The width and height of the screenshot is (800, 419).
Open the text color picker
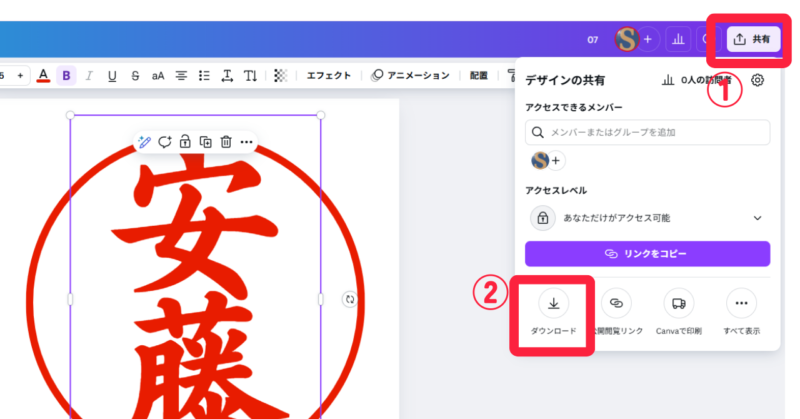click(43, 76)
